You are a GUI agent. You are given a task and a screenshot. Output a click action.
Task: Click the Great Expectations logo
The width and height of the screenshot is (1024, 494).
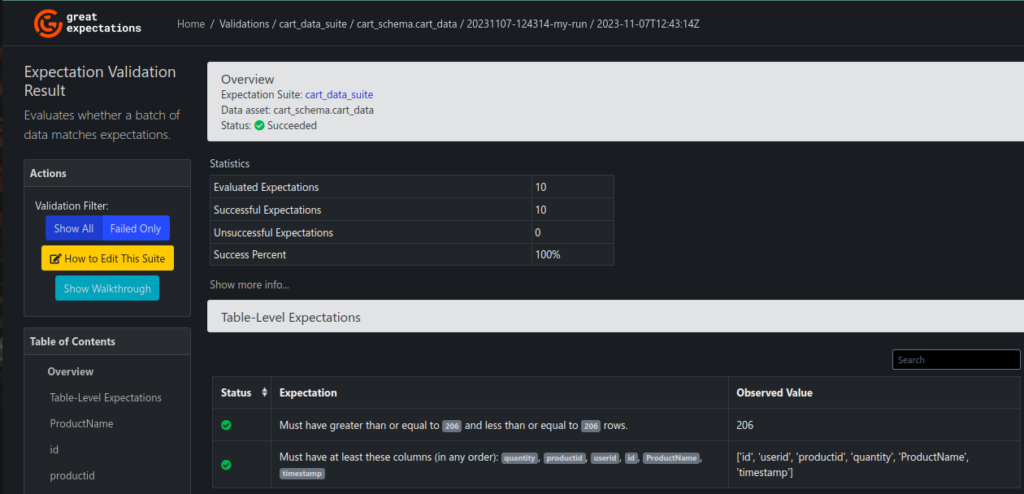click(88, 22)
